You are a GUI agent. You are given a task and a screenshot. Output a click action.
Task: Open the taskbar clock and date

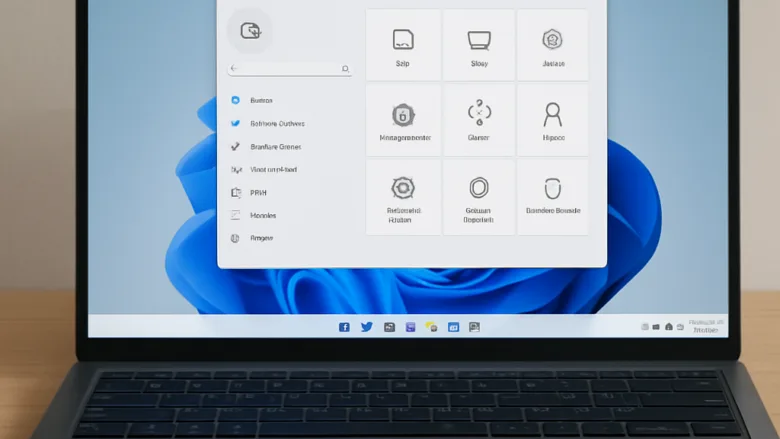coord(706,326)
